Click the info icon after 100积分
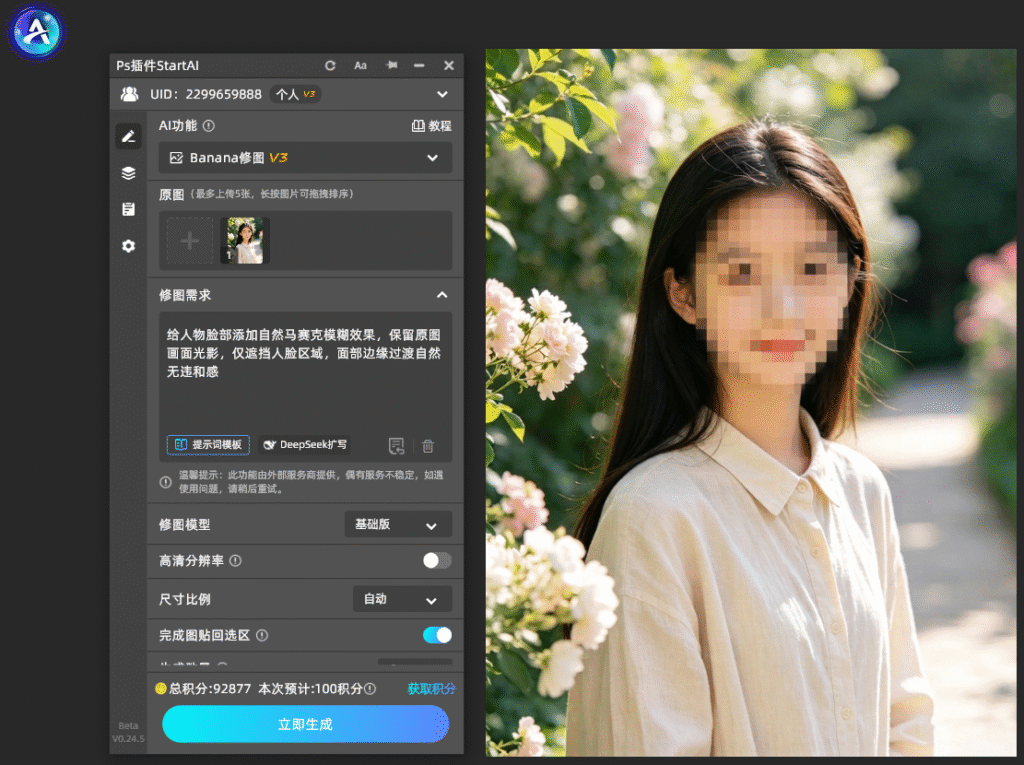 pyautogui.click(x=370, y=689)
